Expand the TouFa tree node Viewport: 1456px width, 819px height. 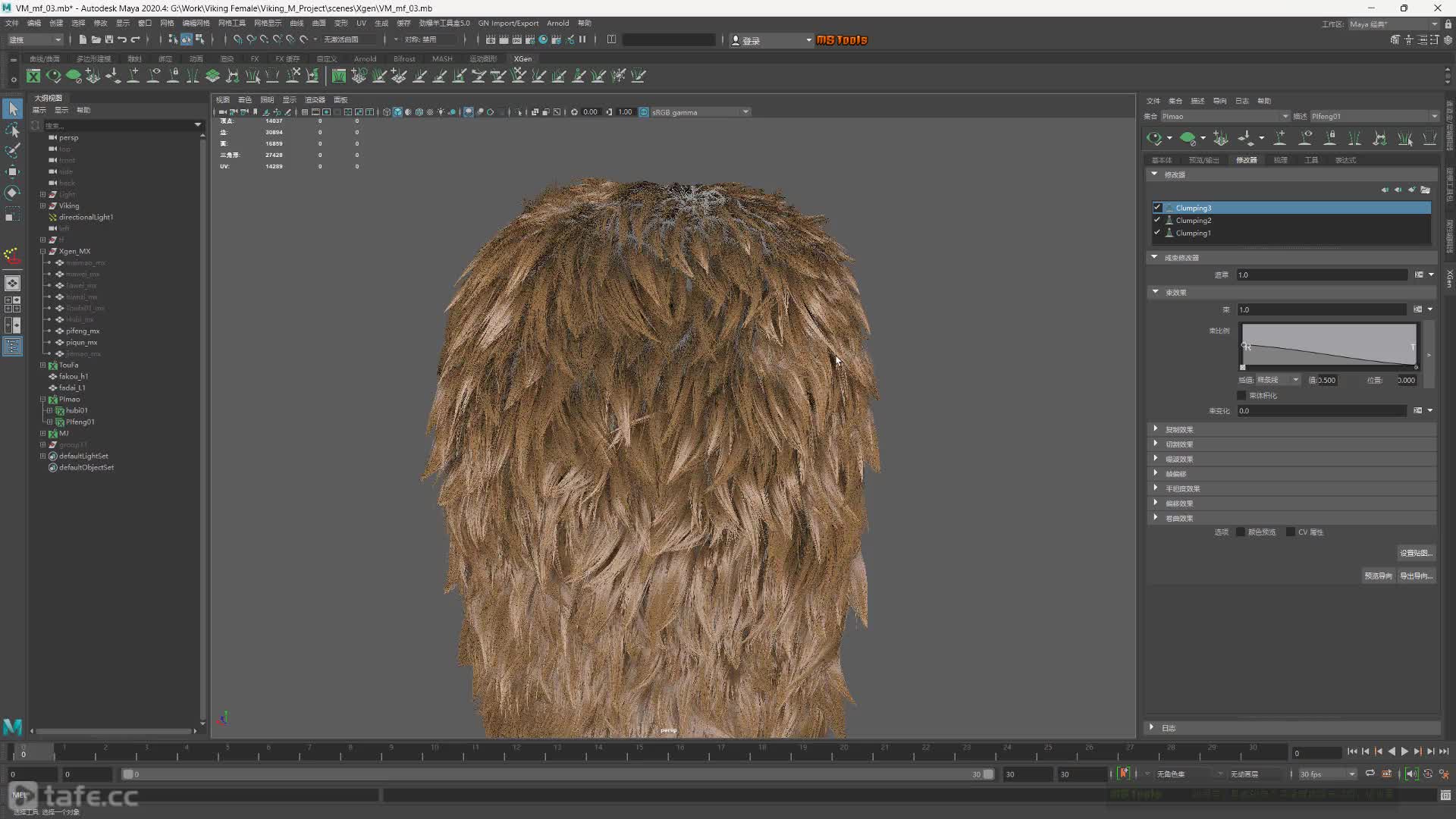43,365
